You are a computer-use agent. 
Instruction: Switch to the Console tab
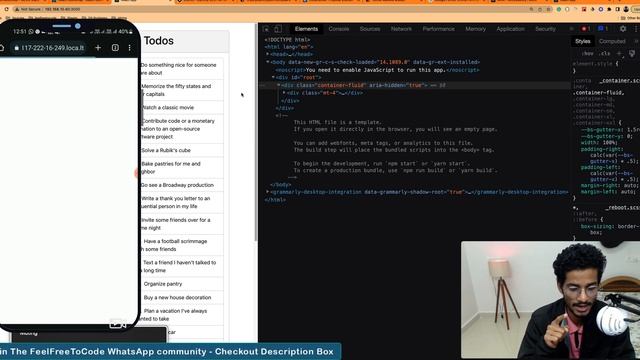(339, 29)
